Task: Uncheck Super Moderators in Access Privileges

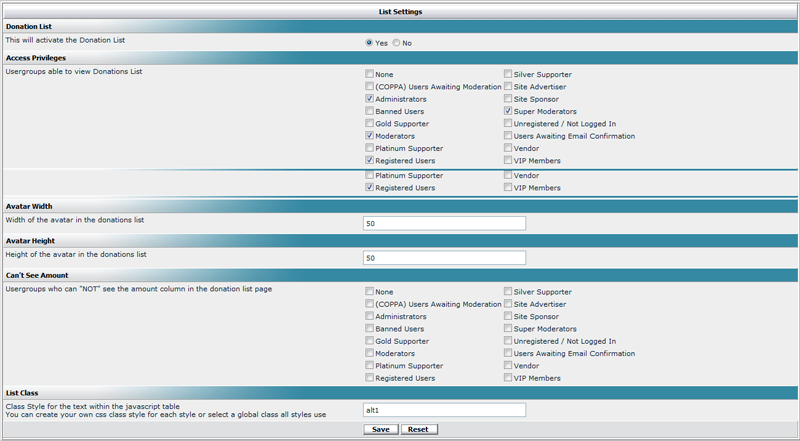Action: (x=508, y=111)
